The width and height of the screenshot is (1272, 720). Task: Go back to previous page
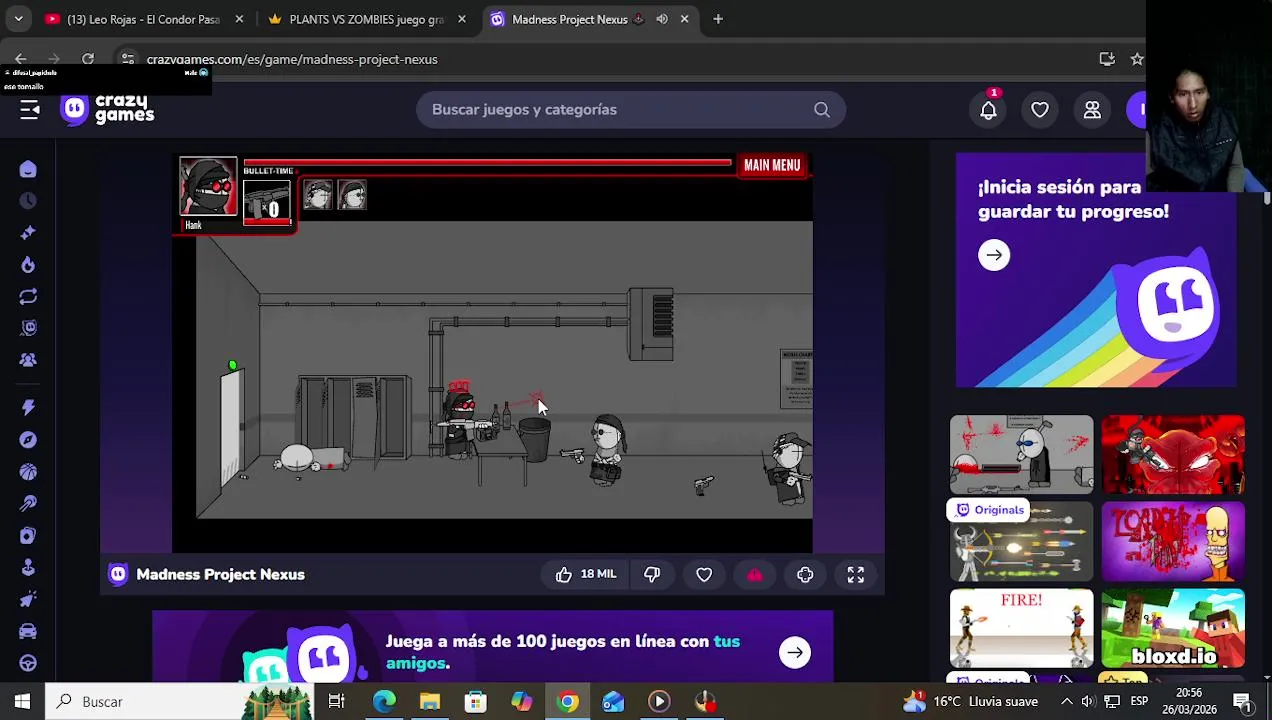tap(21, 59)
